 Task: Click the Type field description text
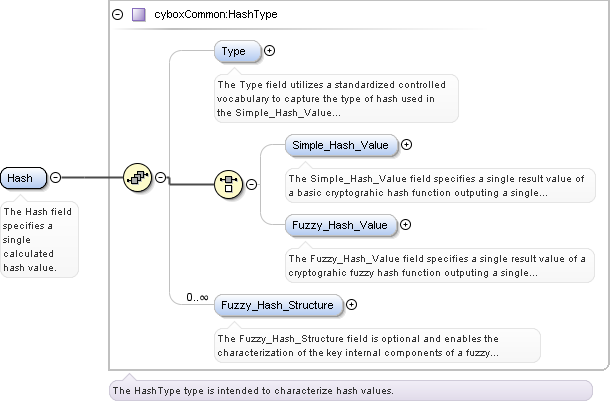(336, 98)
